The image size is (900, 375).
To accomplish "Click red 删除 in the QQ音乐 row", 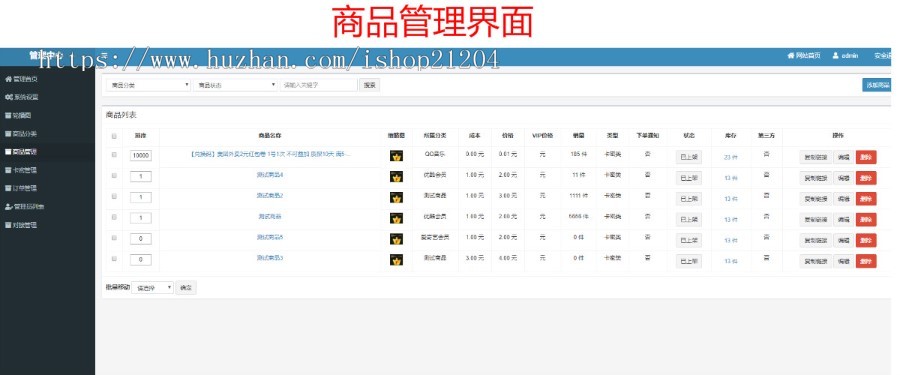I will (866, 157).
